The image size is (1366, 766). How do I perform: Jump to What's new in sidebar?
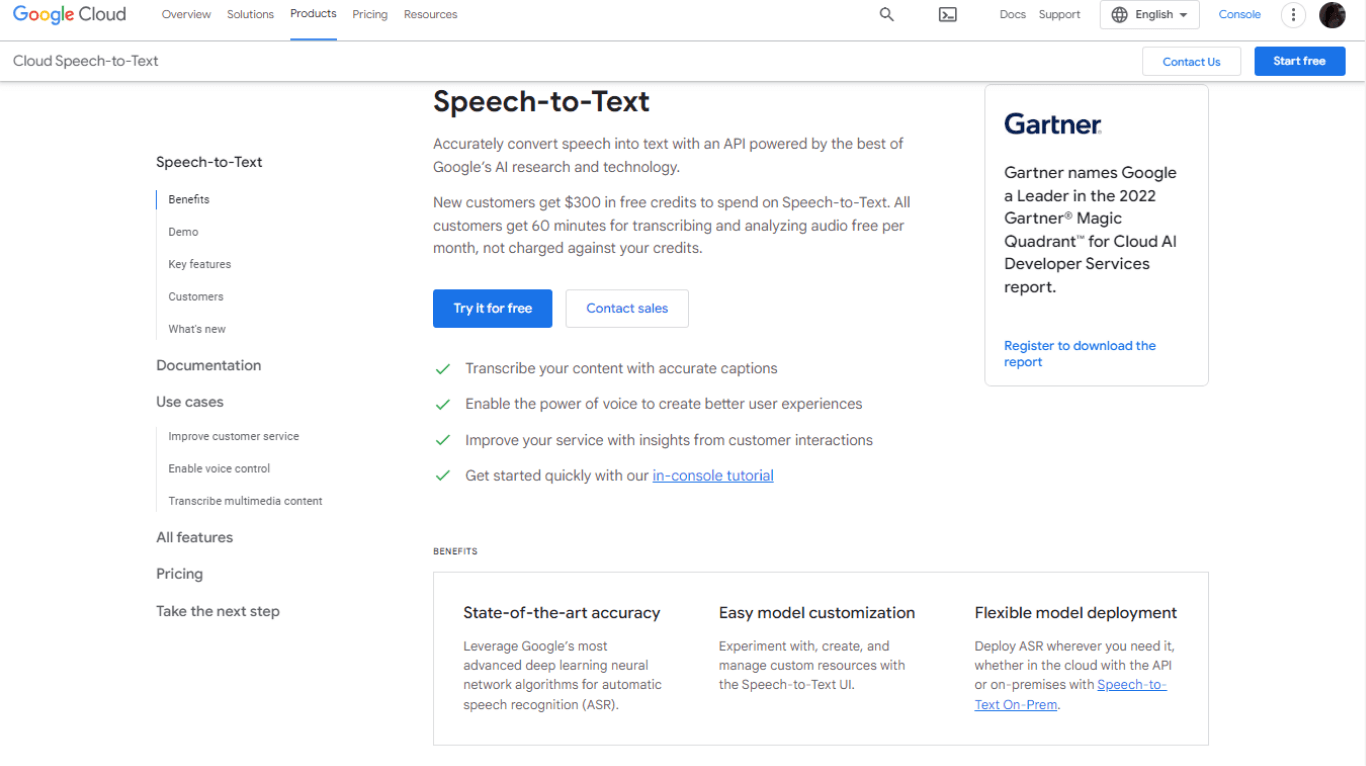pos(197,329)
